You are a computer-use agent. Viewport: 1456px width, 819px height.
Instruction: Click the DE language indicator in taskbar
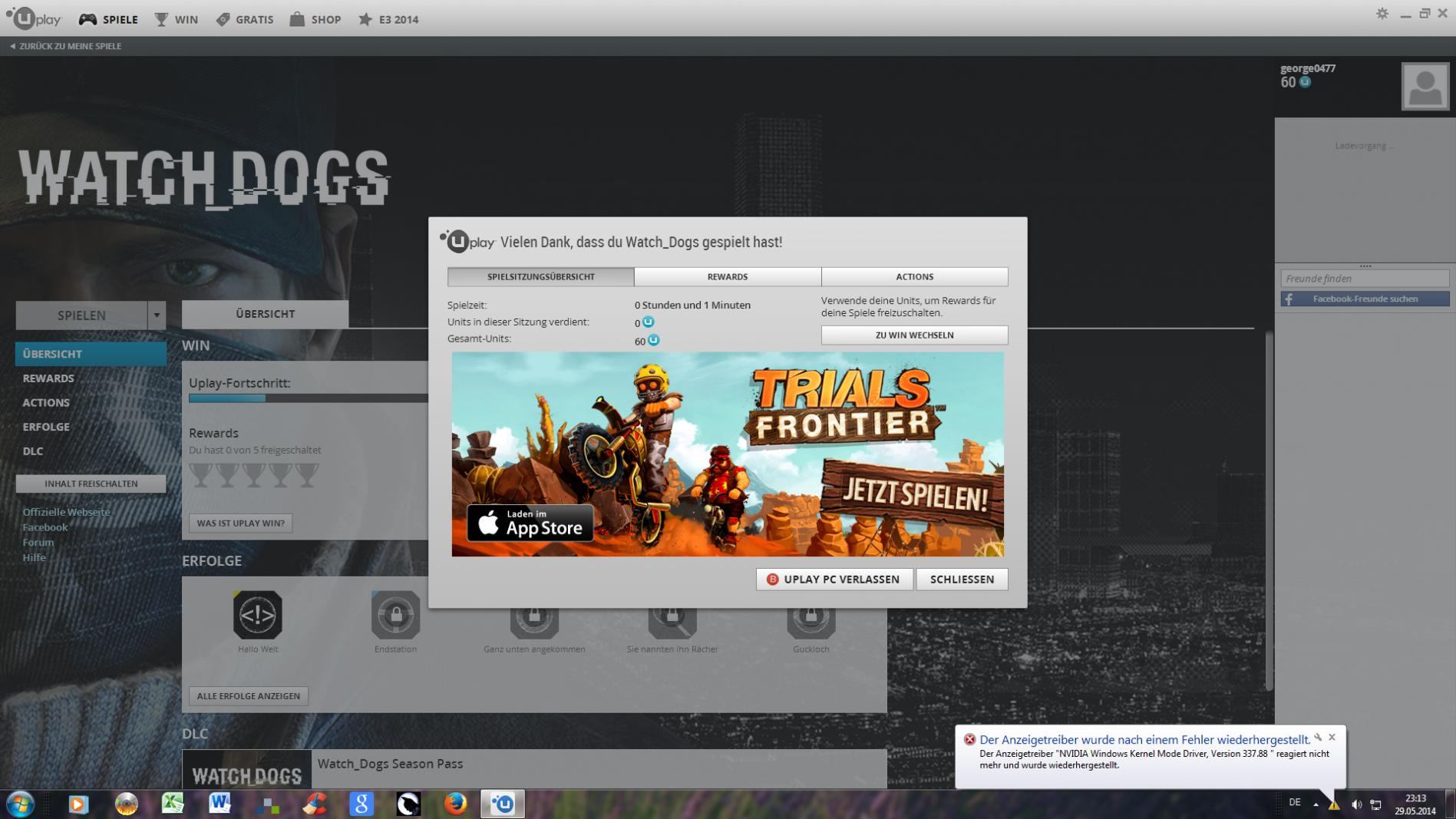(1295, 803)
